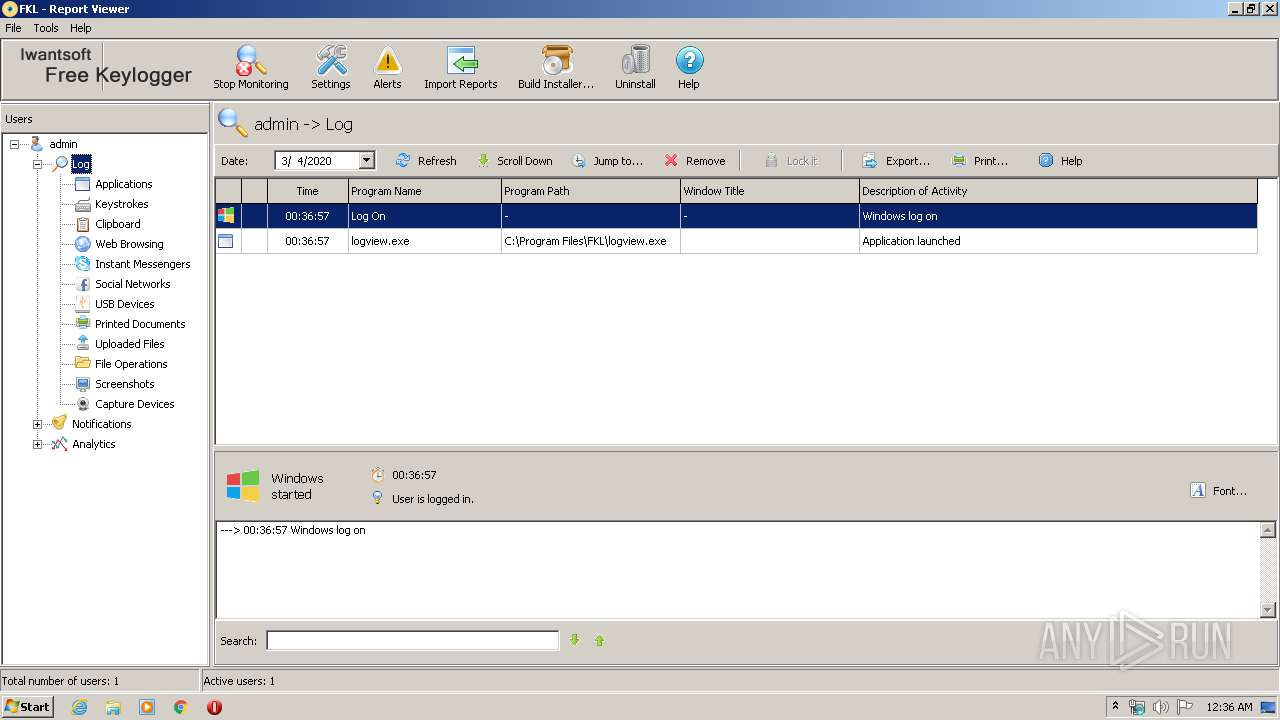Select Keystrokes in the user tree
Viewport: 1280px width, 720px height.
click(x=121, y=204)
